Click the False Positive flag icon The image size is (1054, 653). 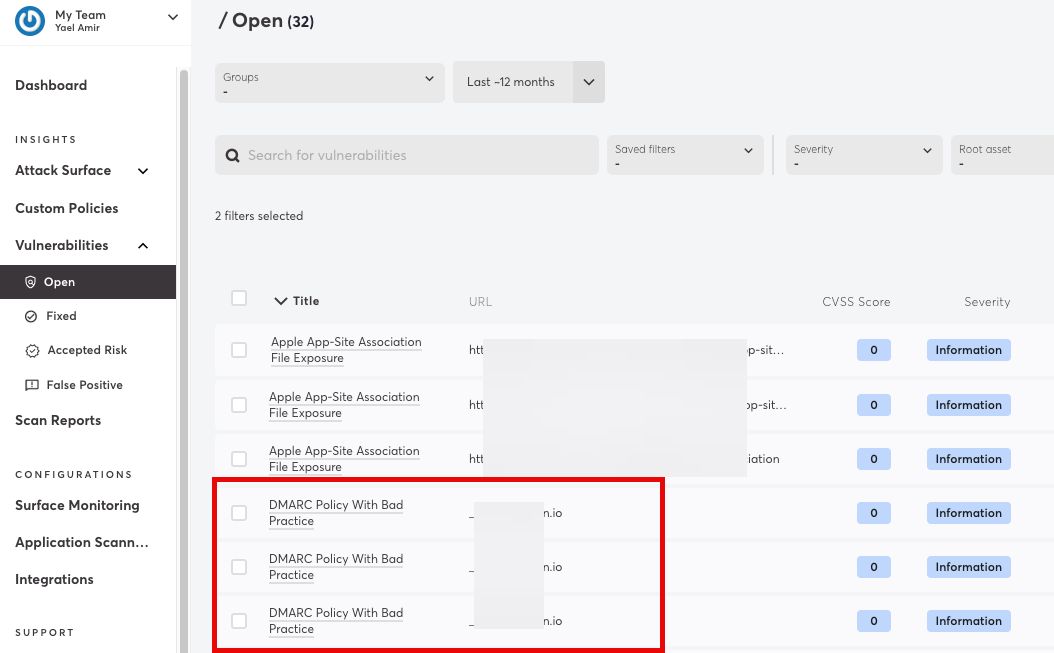[x=31, y=385]
